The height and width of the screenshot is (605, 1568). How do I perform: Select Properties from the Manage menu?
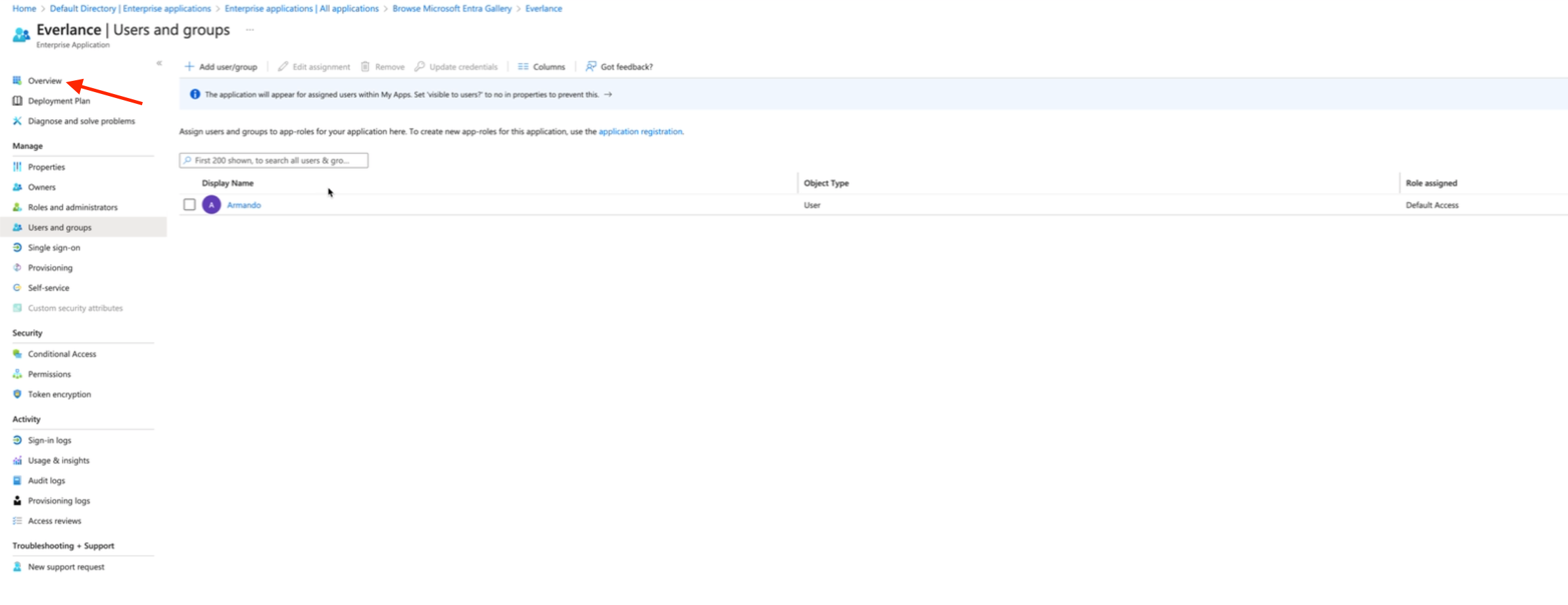click(46, 167)
